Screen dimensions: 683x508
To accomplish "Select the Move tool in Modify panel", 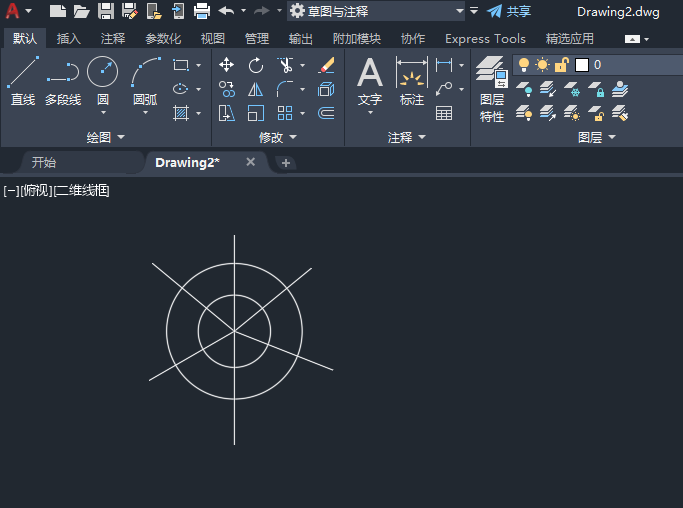I will (227, 65).
